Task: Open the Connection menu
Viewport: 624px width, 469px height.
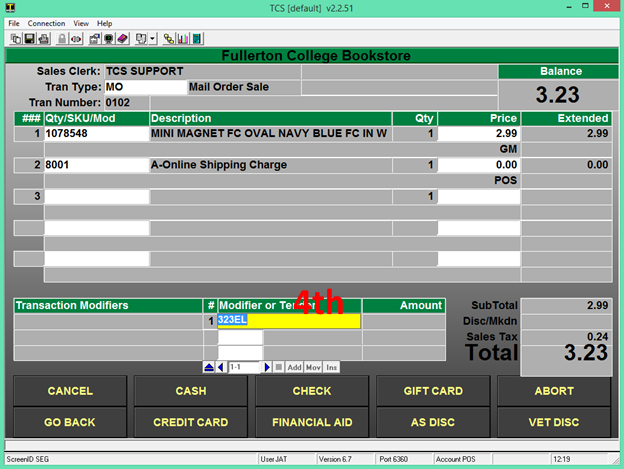Action: tap(46, 23)
